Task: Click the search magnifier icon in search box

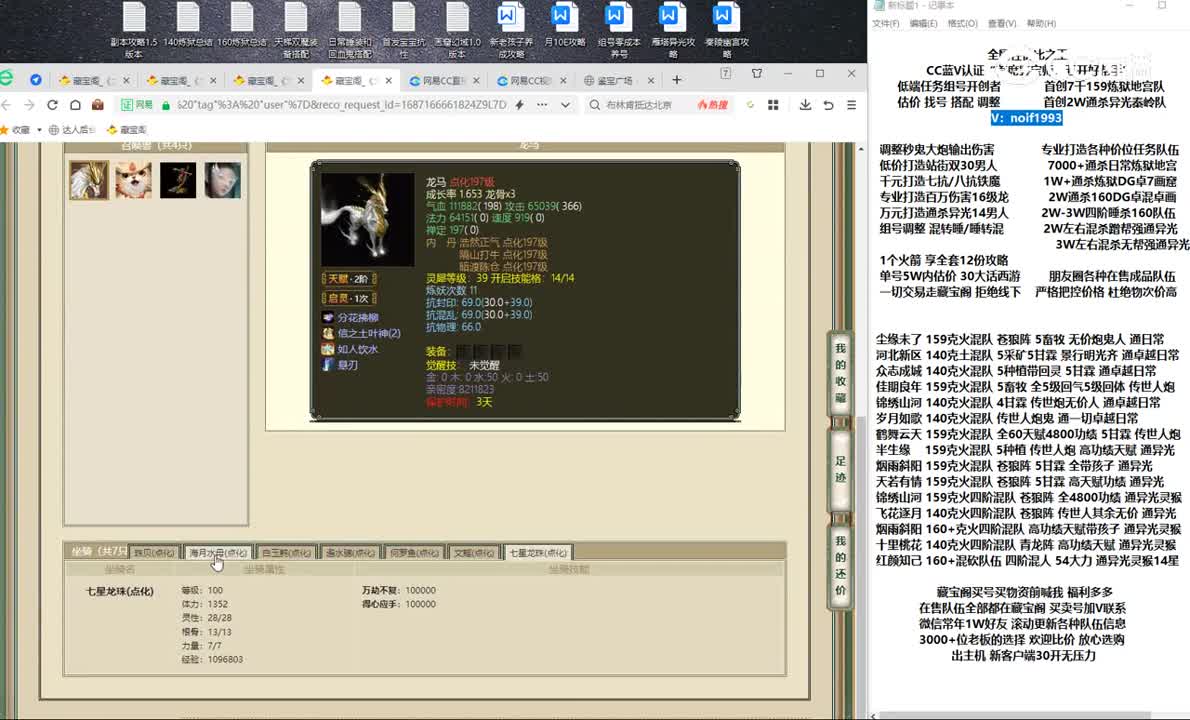Action: coord(594,105)
